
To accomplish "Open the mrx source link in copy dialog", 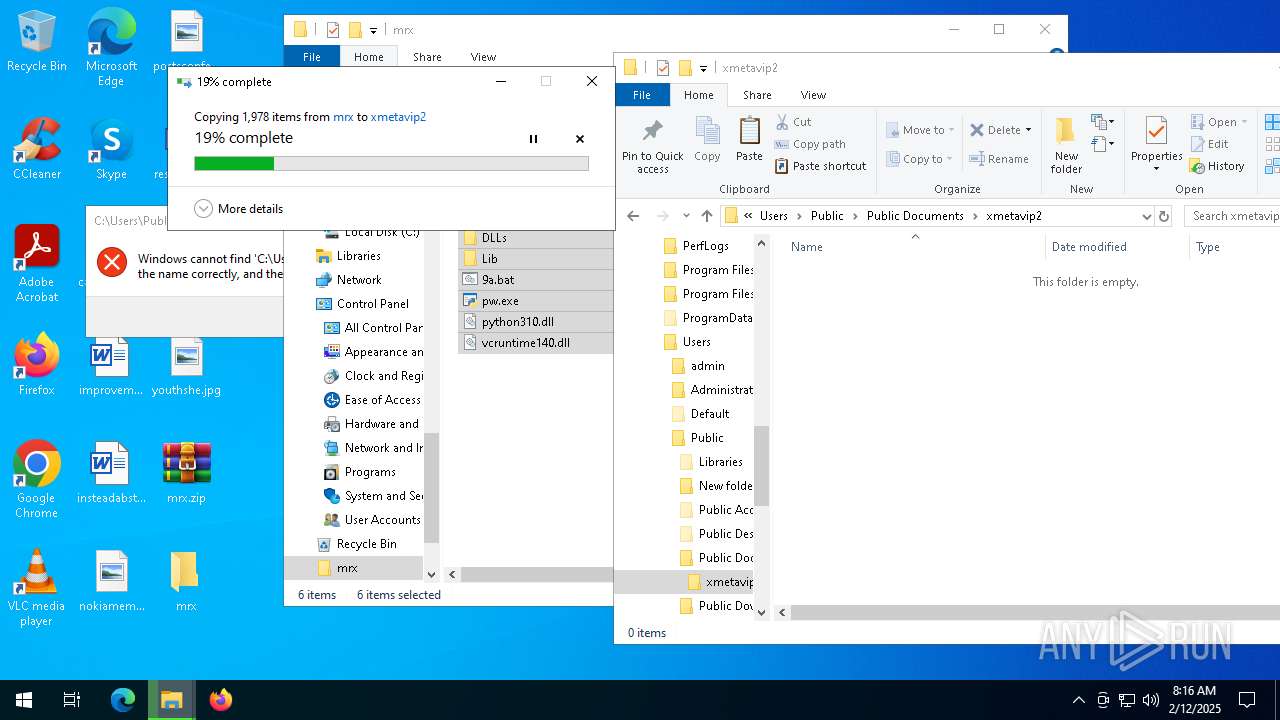I will (x=343, y=117).
